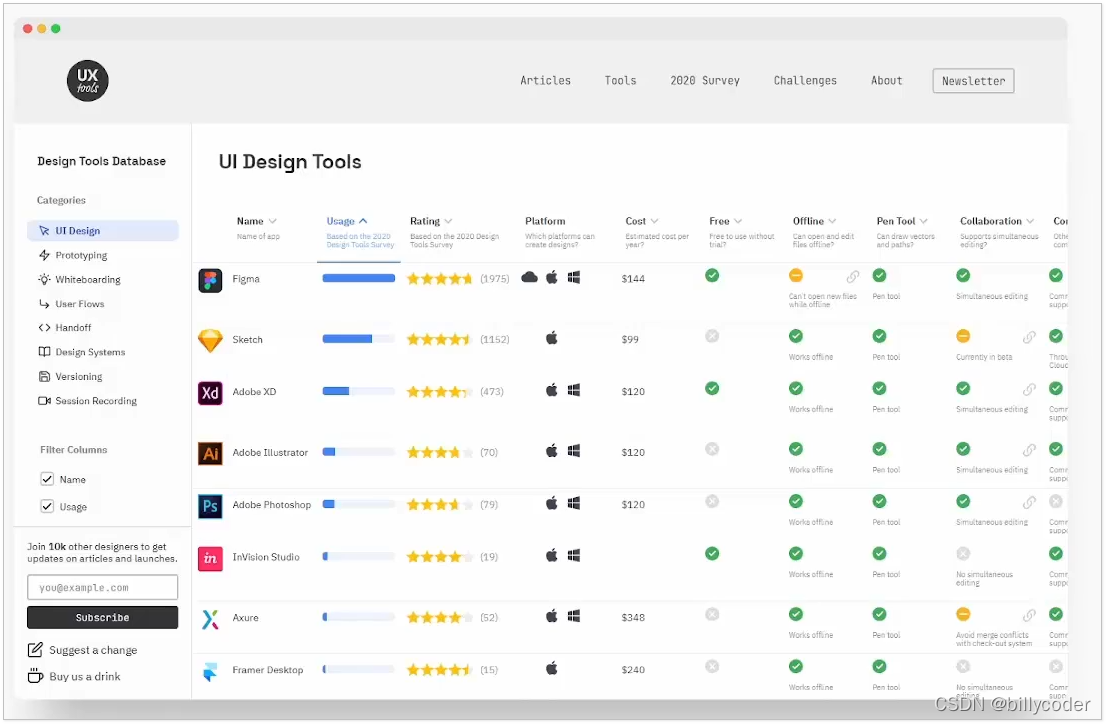Click the orange Collaboration icon for Axure
The height and width of the screenshot is (724, 1106).
coord(963,614)
